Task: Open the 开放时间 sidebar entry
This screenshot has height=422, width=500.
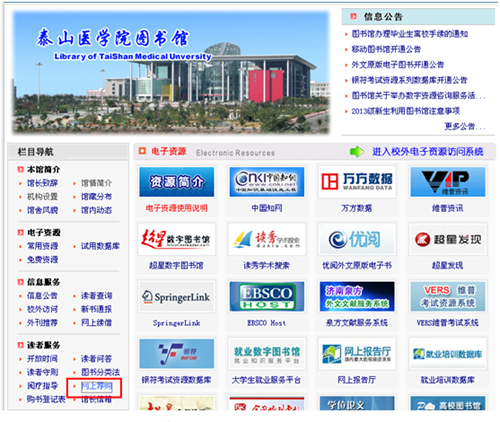Action: 42,359
